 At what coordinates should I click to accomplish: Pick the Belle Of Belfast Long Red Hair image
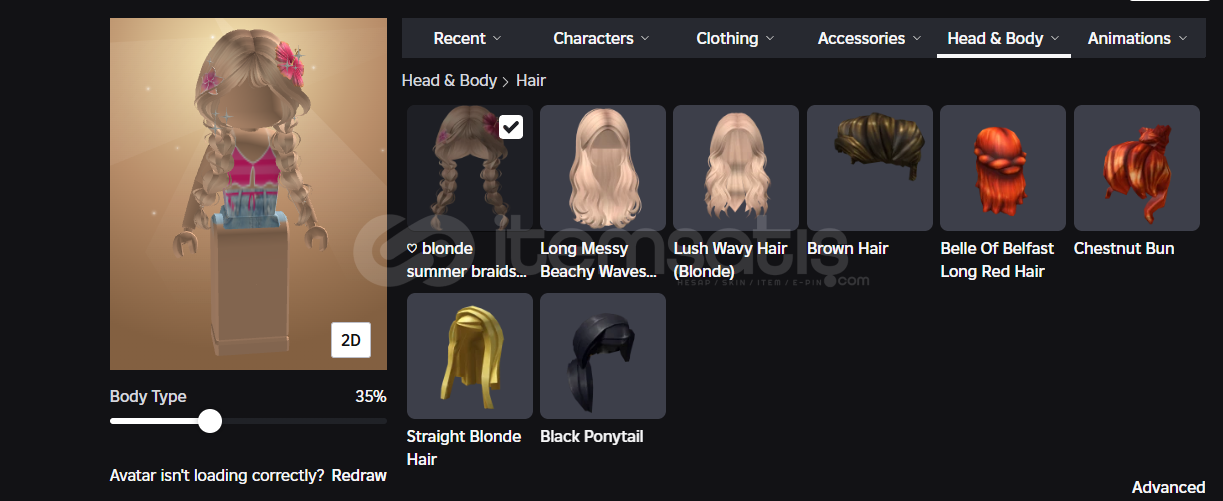[x=1003, y=168]
